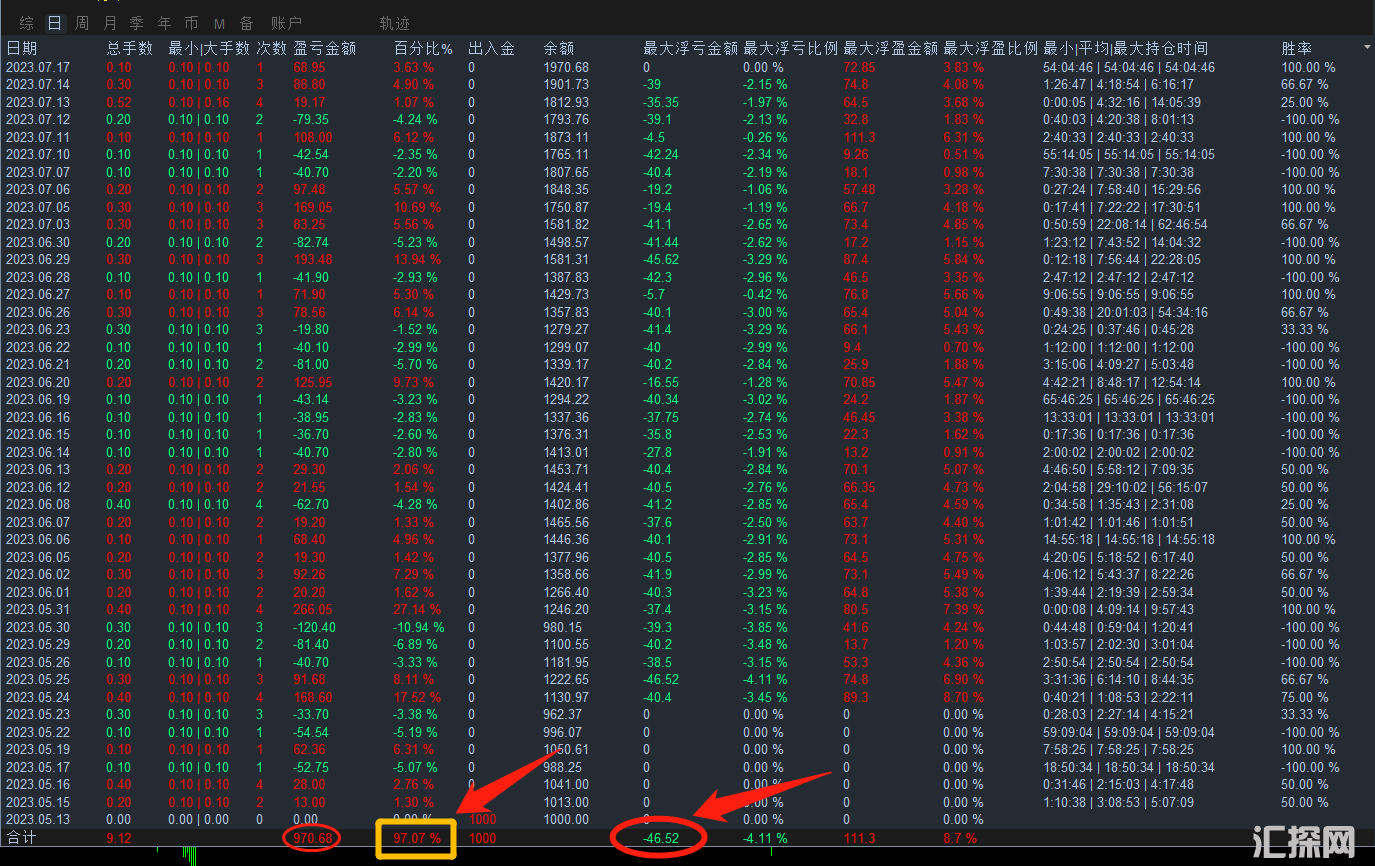Click the 百分比% column header
The width and height of the screenshot is (1375, 866).
(423, 48)
